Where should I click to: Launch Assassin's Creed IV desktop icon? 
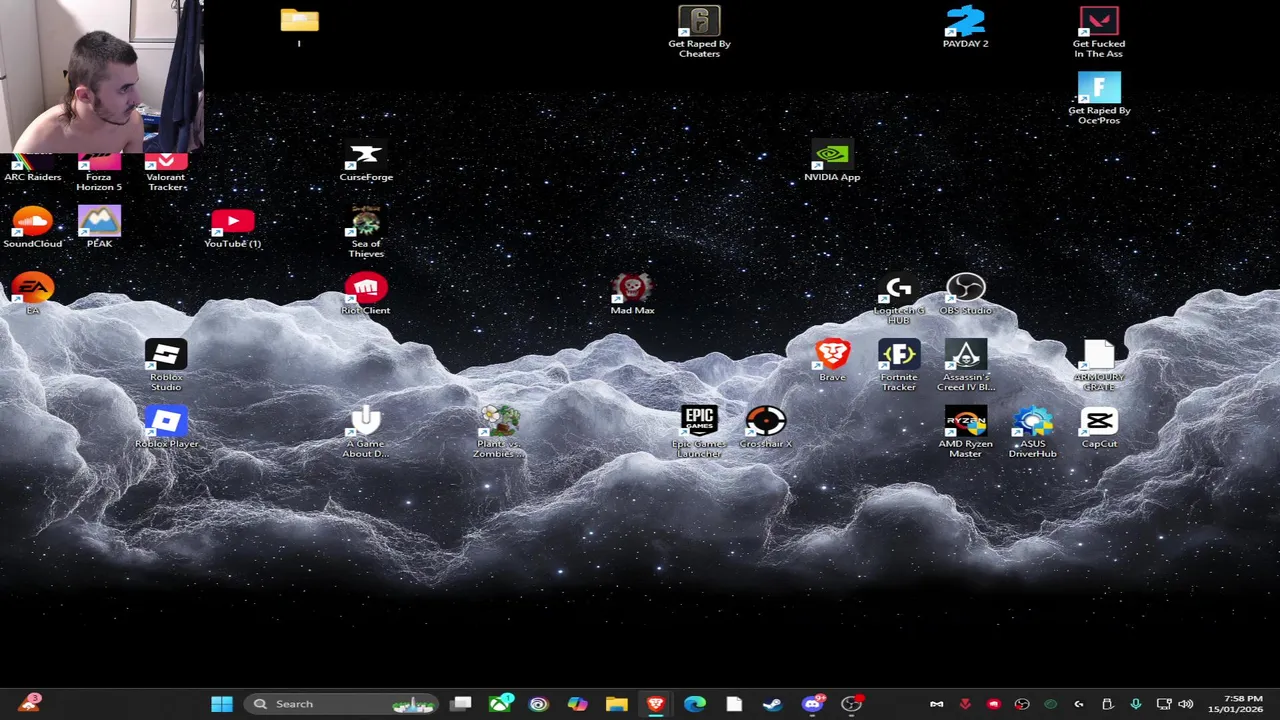pyautogui.click(x=965, y=365)
